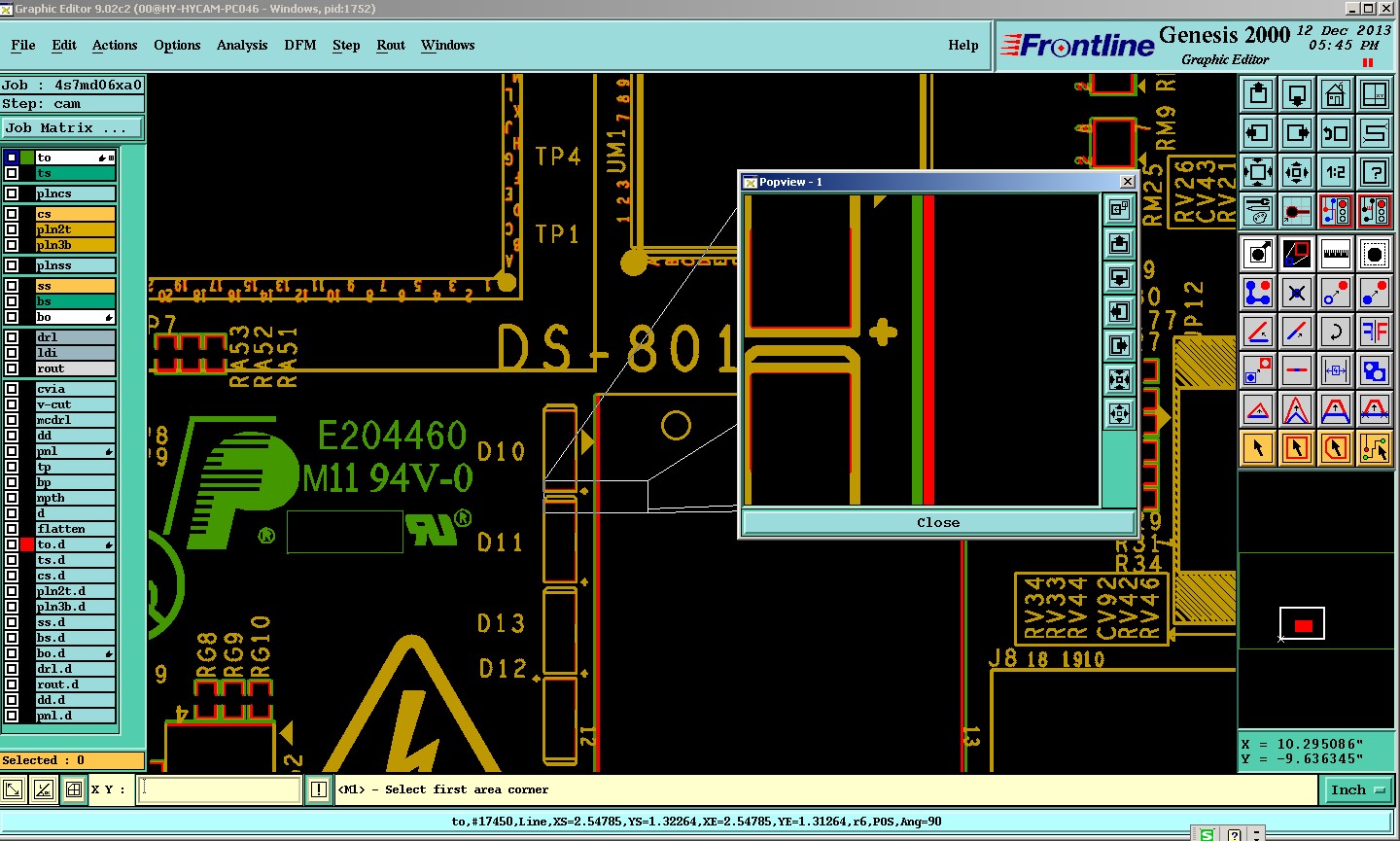Screen dimensions: 1400x841
Task: Click the green color swatch beside layer to
Action: tap(27, 158)
